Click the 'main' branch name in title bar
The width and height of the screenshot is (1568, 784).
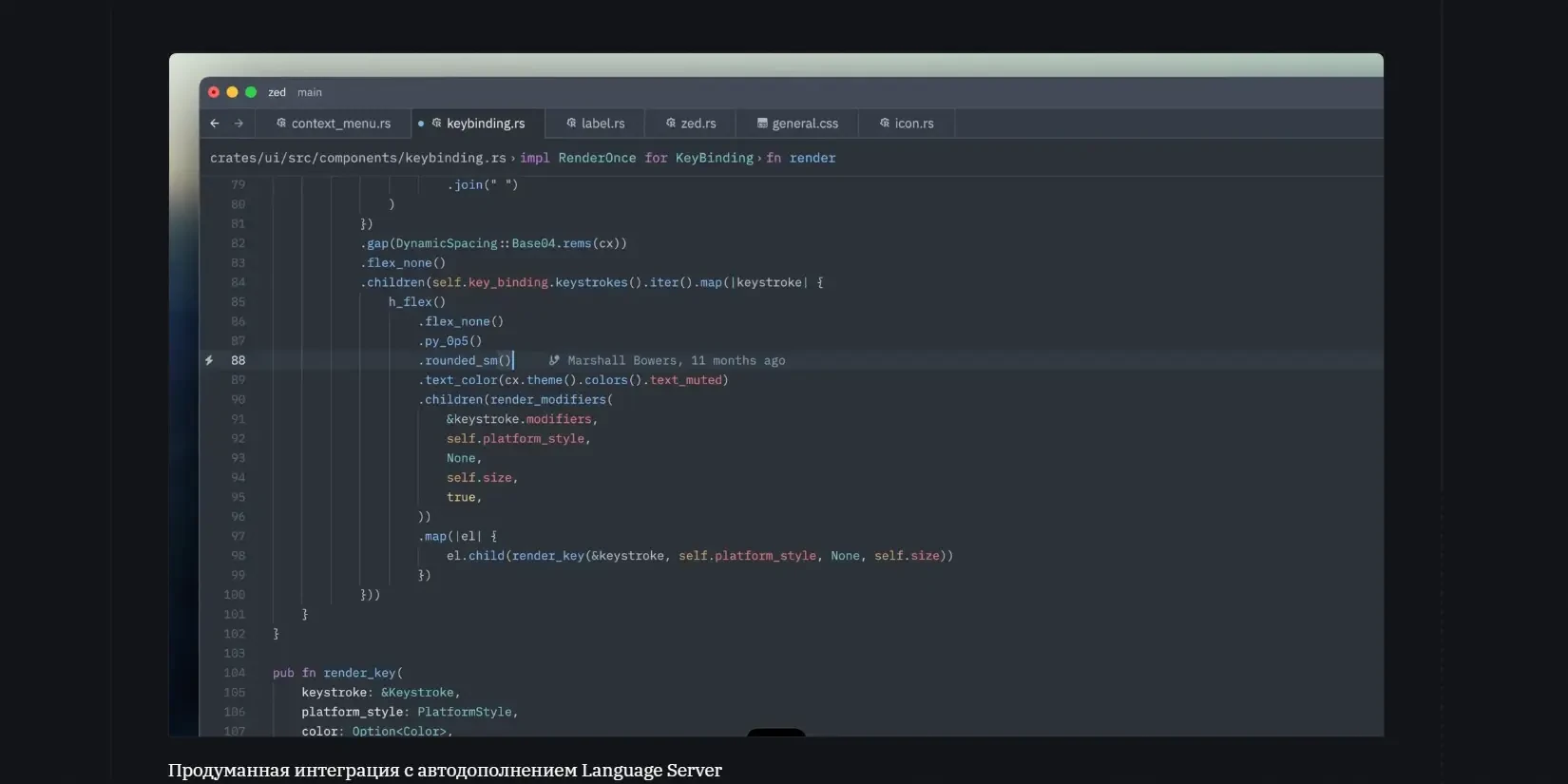[x=310, y=92]
